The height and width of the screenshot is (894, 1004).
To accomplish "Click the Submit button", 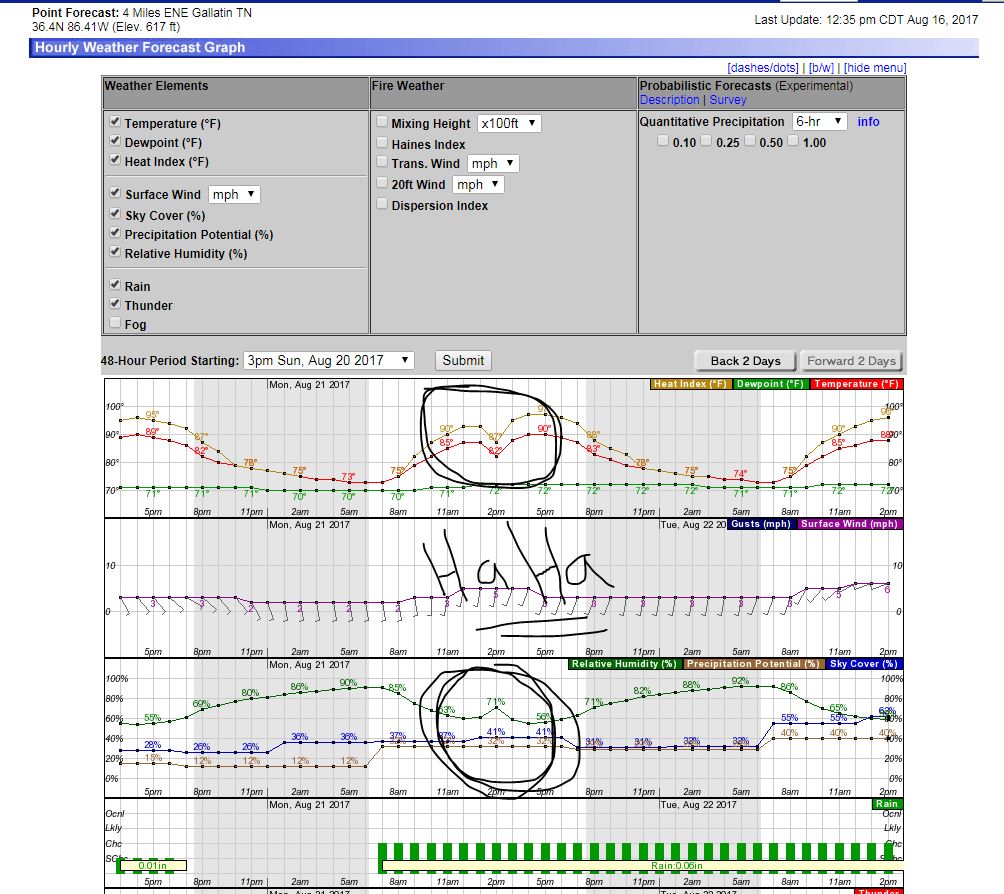I will pos(463,360).
